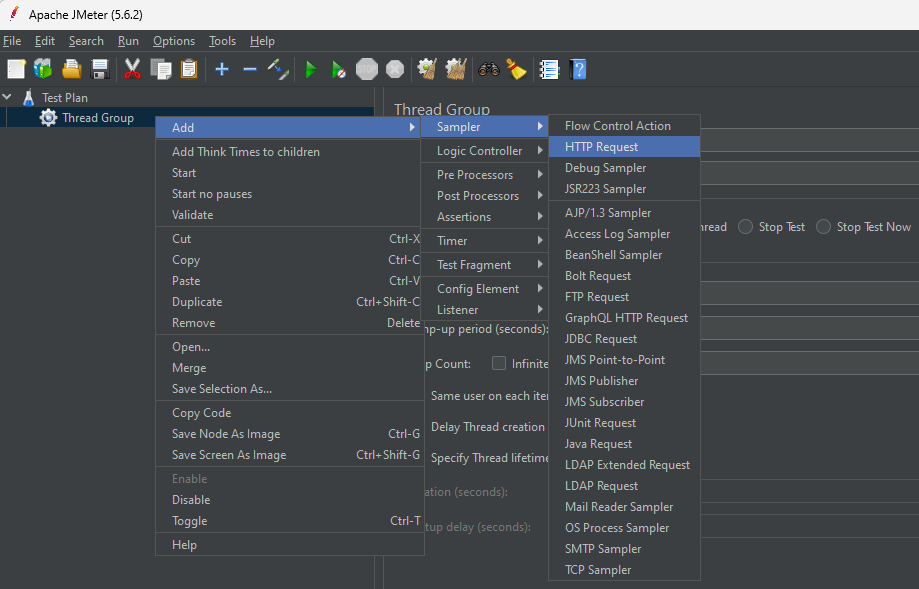Click the New test plan icon
Screen dimensions: 919x589
coord(16,69)
